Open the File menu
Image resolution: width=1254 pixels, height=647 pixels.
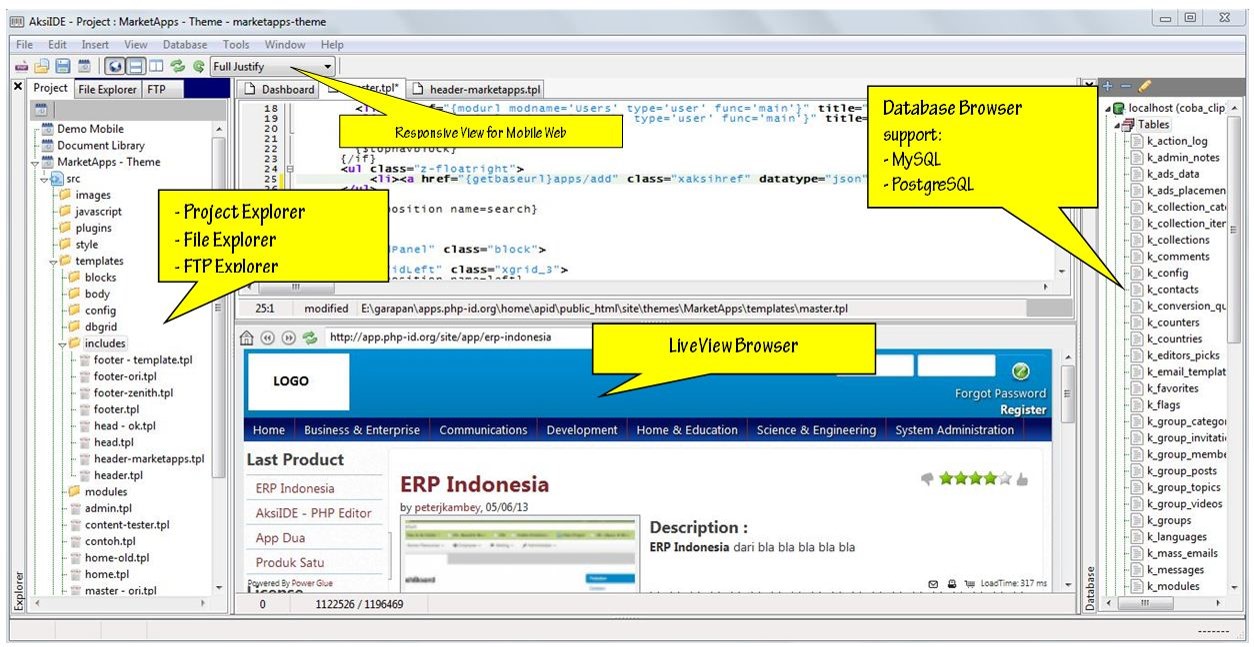(x=25, y=45)
